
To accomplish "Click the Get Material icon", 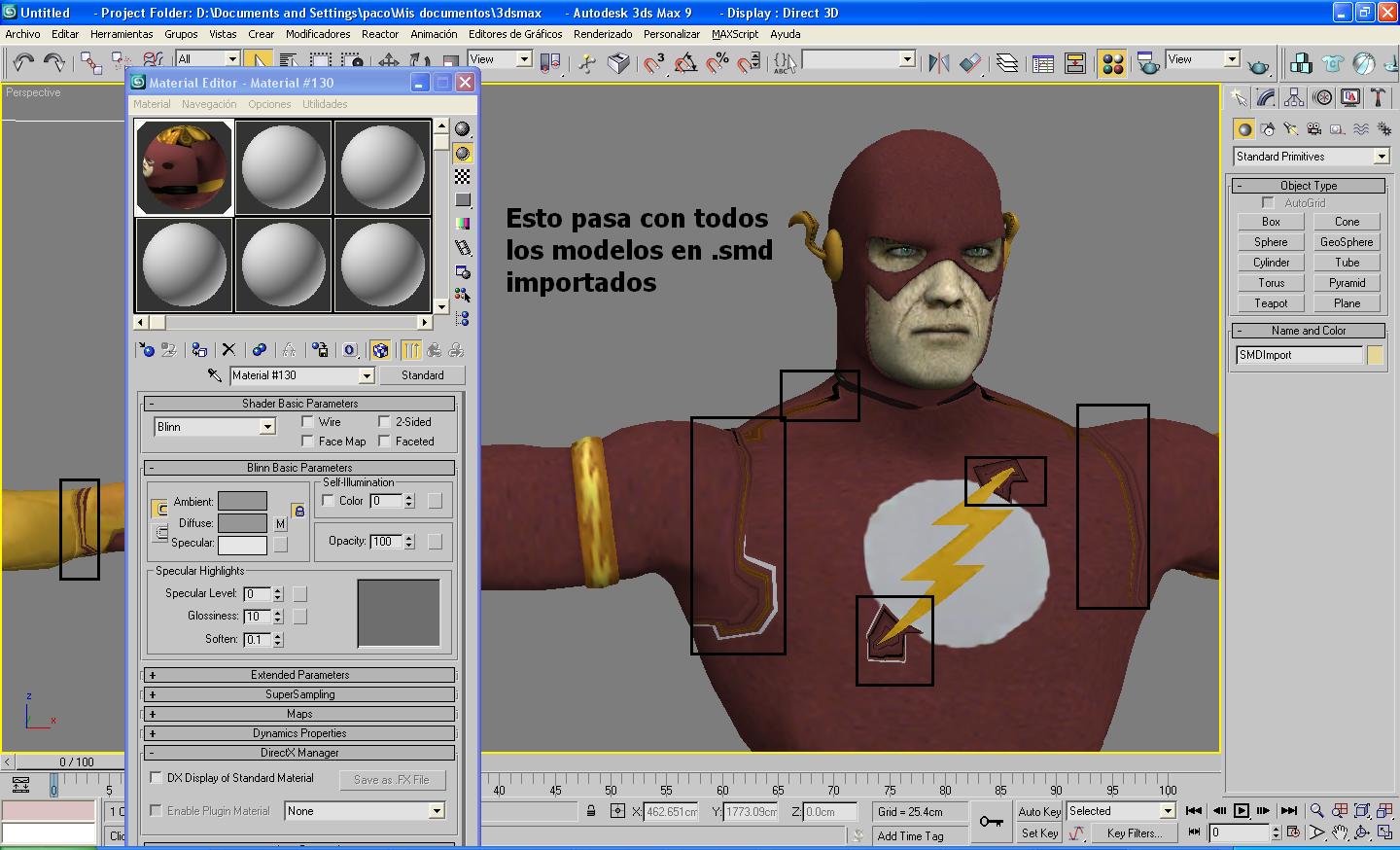I will click(146, 350).
